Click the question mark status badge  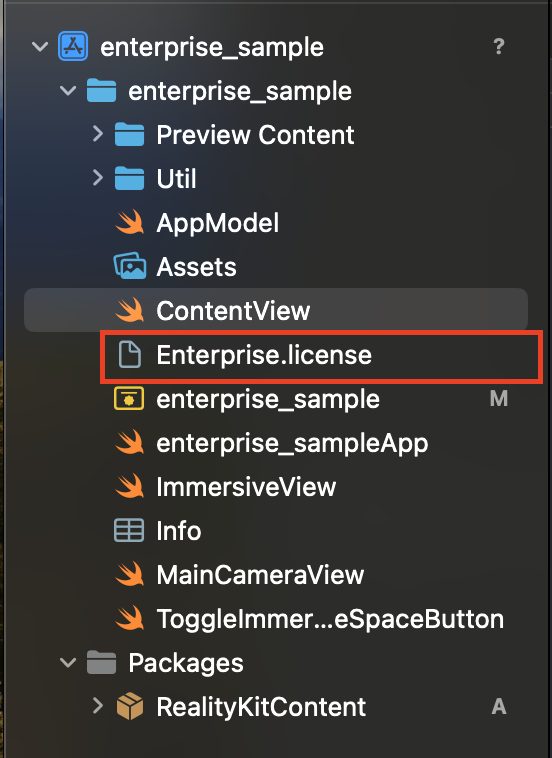click(499, 46)
